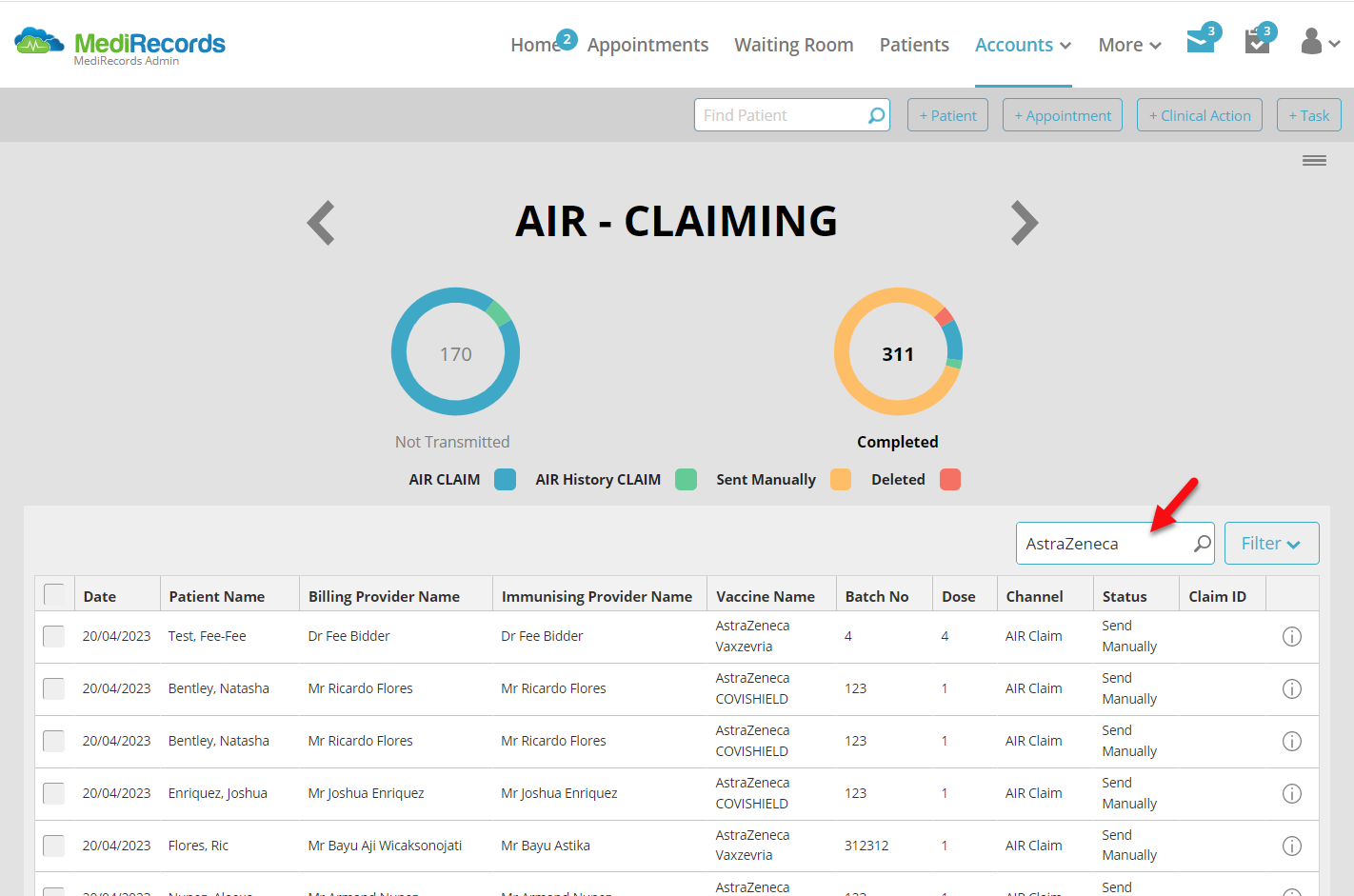
Task: Check the Test, Fee-Fee row checkbox
Action: (53, 636)
